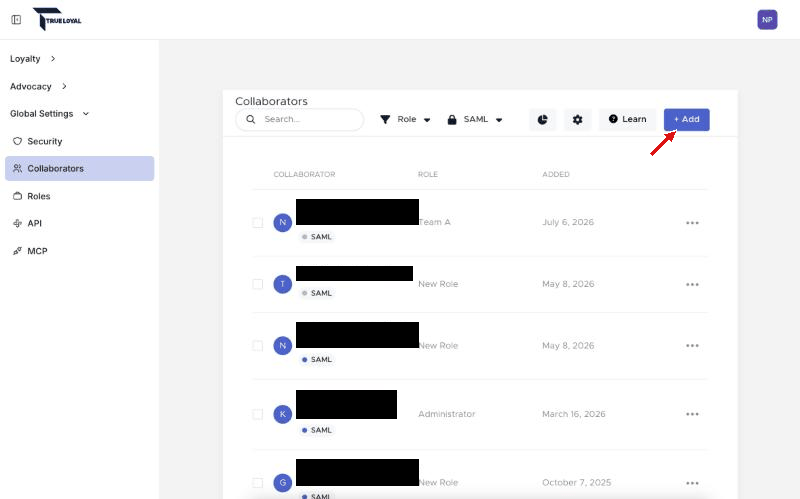Click the N avatar in the Team A row

click(283, 222)
